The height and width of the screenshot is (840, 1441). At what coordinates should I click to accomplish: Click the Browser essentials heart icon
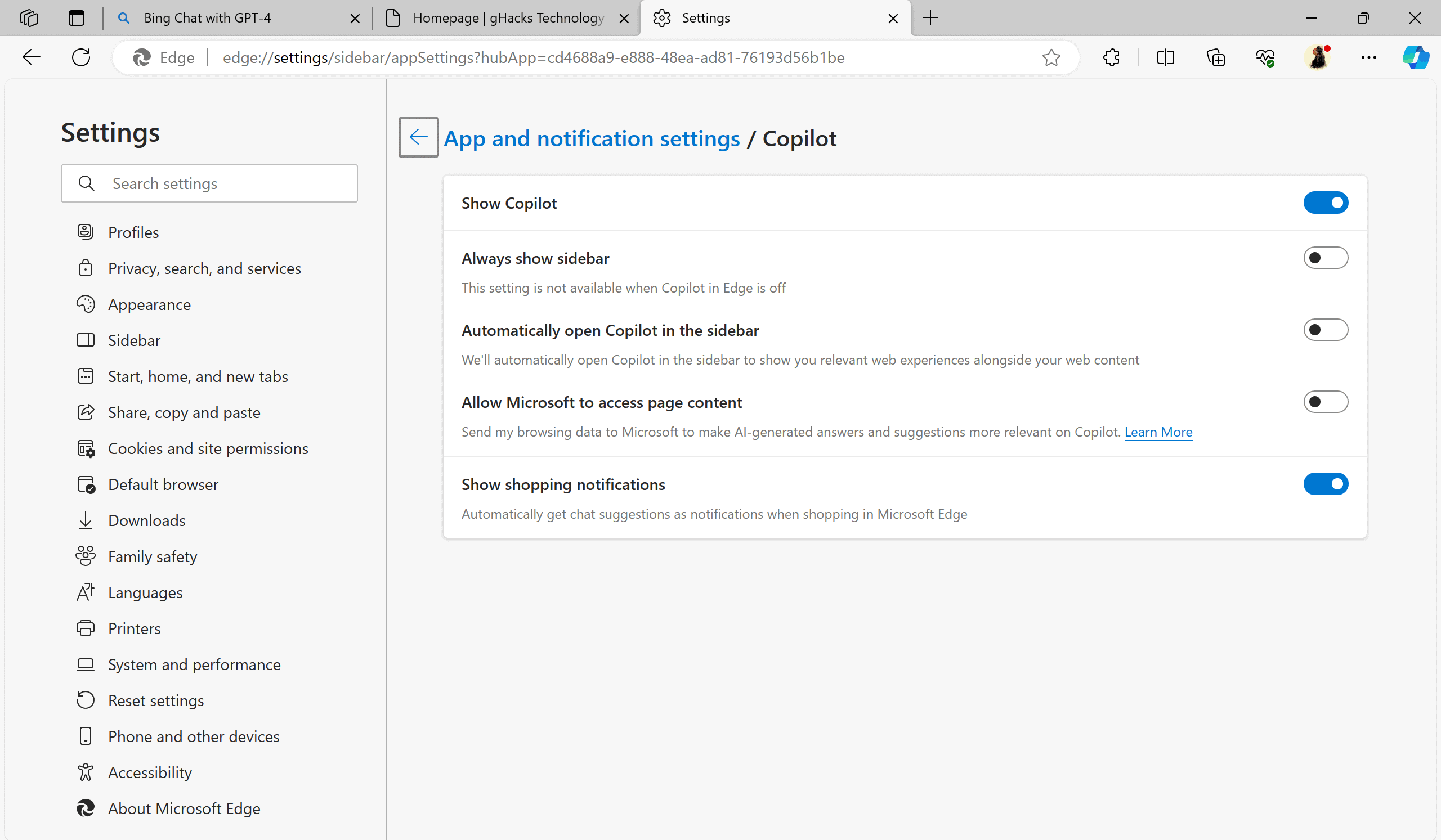coord(1265,57)
